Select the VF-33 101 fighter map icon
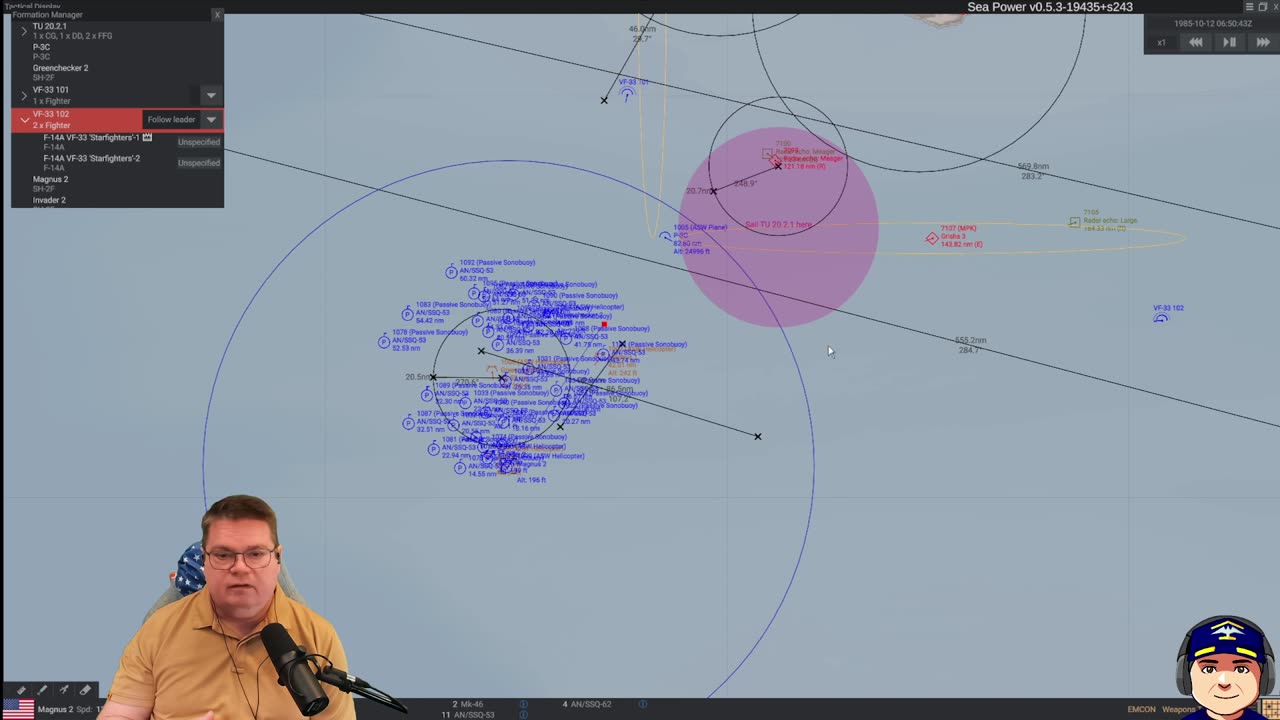 [x=627, y=94]
